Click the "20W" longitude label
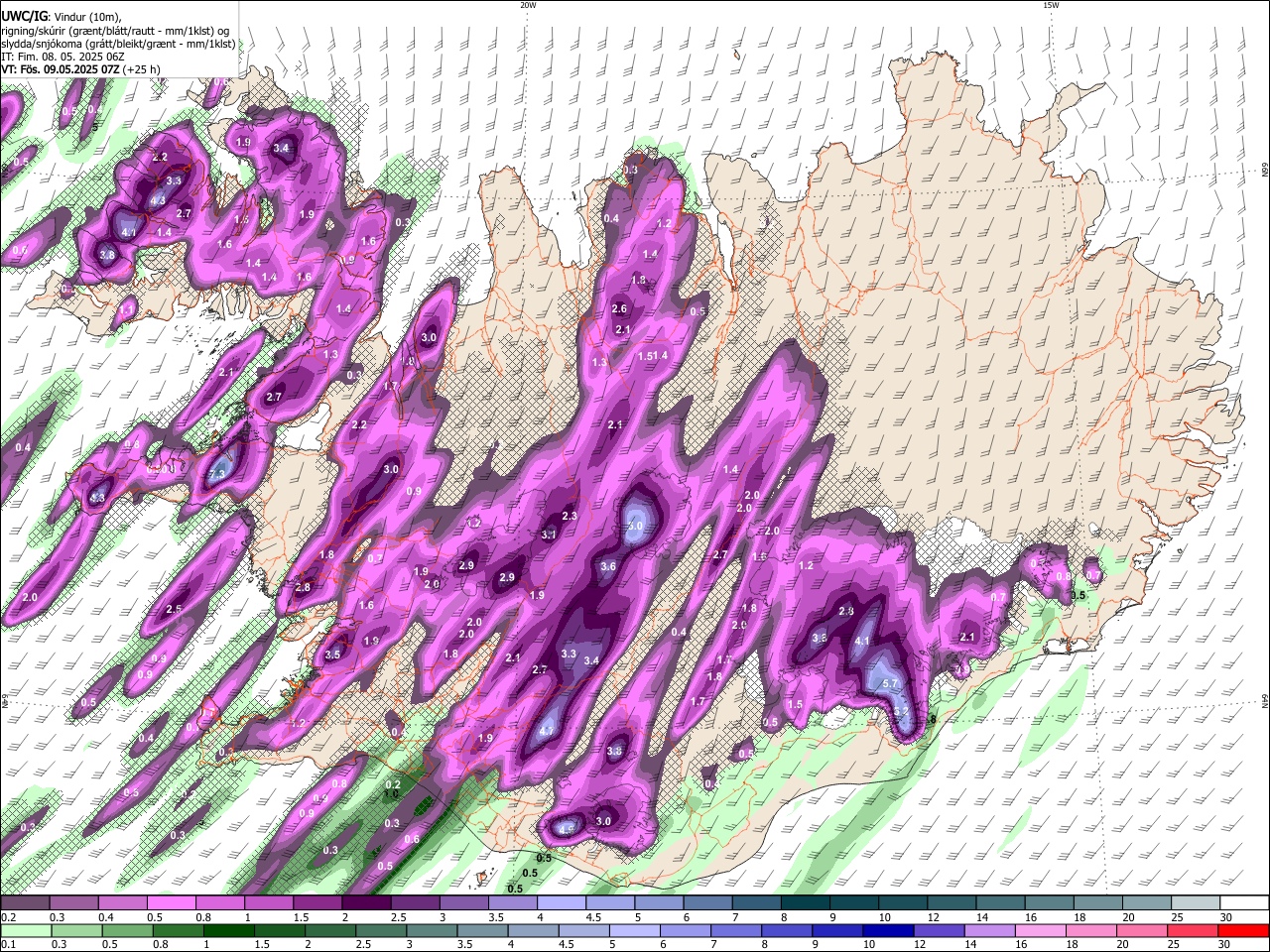 coord(528,5)
